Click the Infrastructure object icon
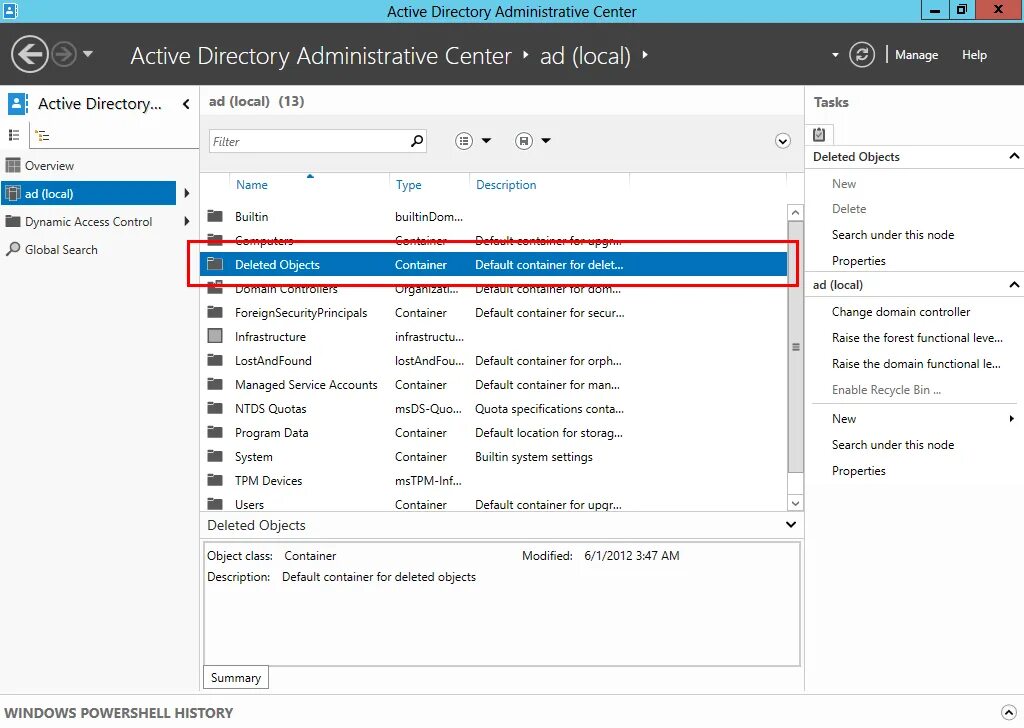 coord(215,336)
